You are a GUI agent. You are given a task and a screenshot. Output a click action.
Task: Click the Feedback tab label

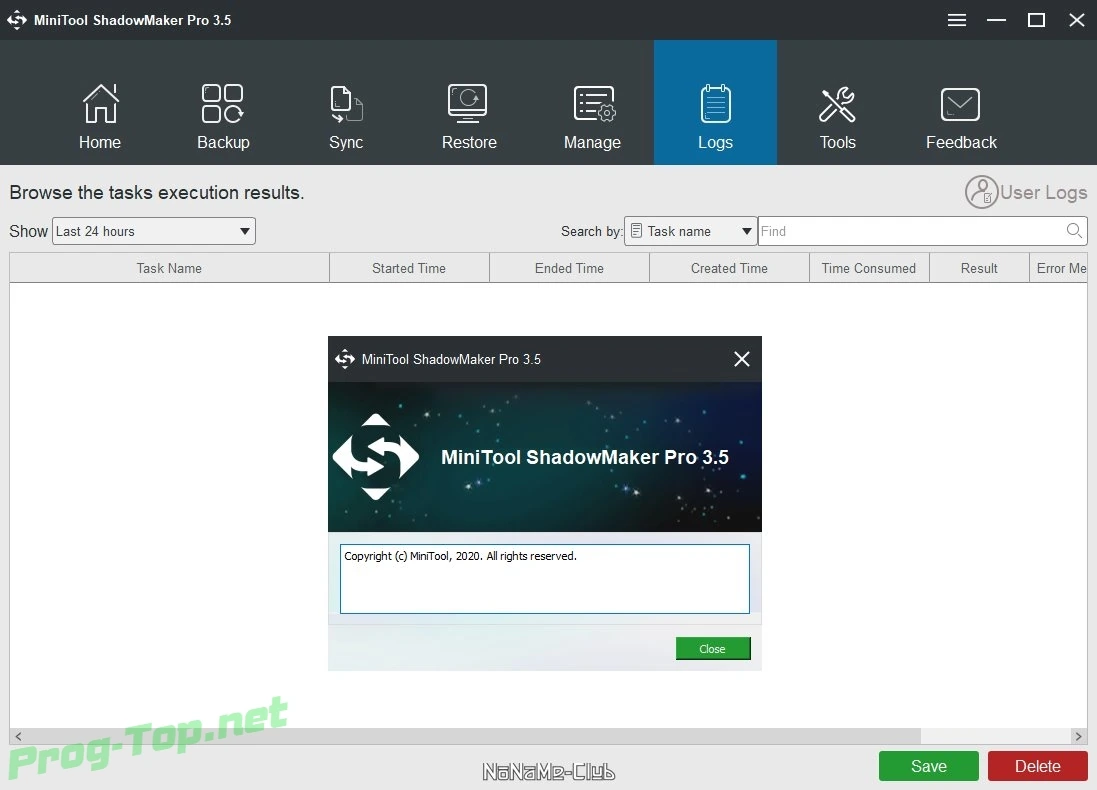[961, 142]
